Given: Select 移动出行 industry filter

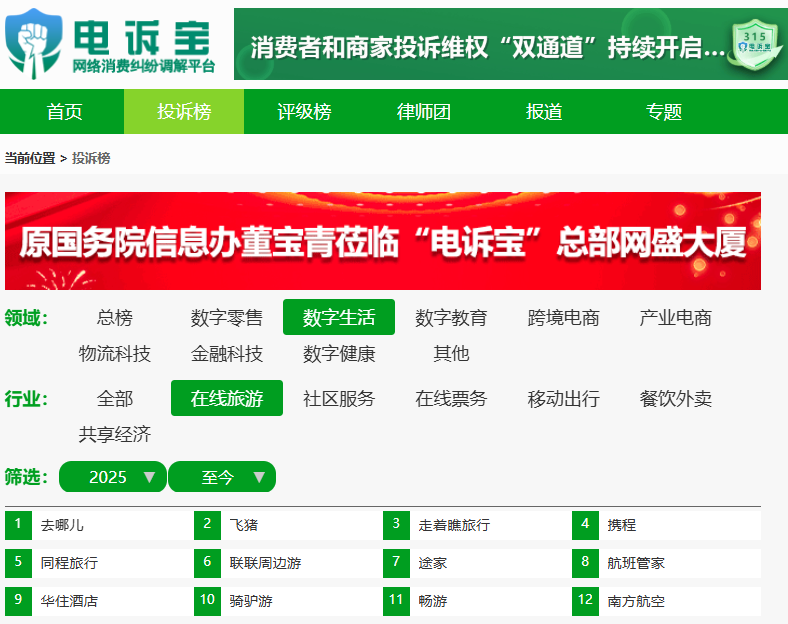Looking at the screenshot, I should click(563, 398).
